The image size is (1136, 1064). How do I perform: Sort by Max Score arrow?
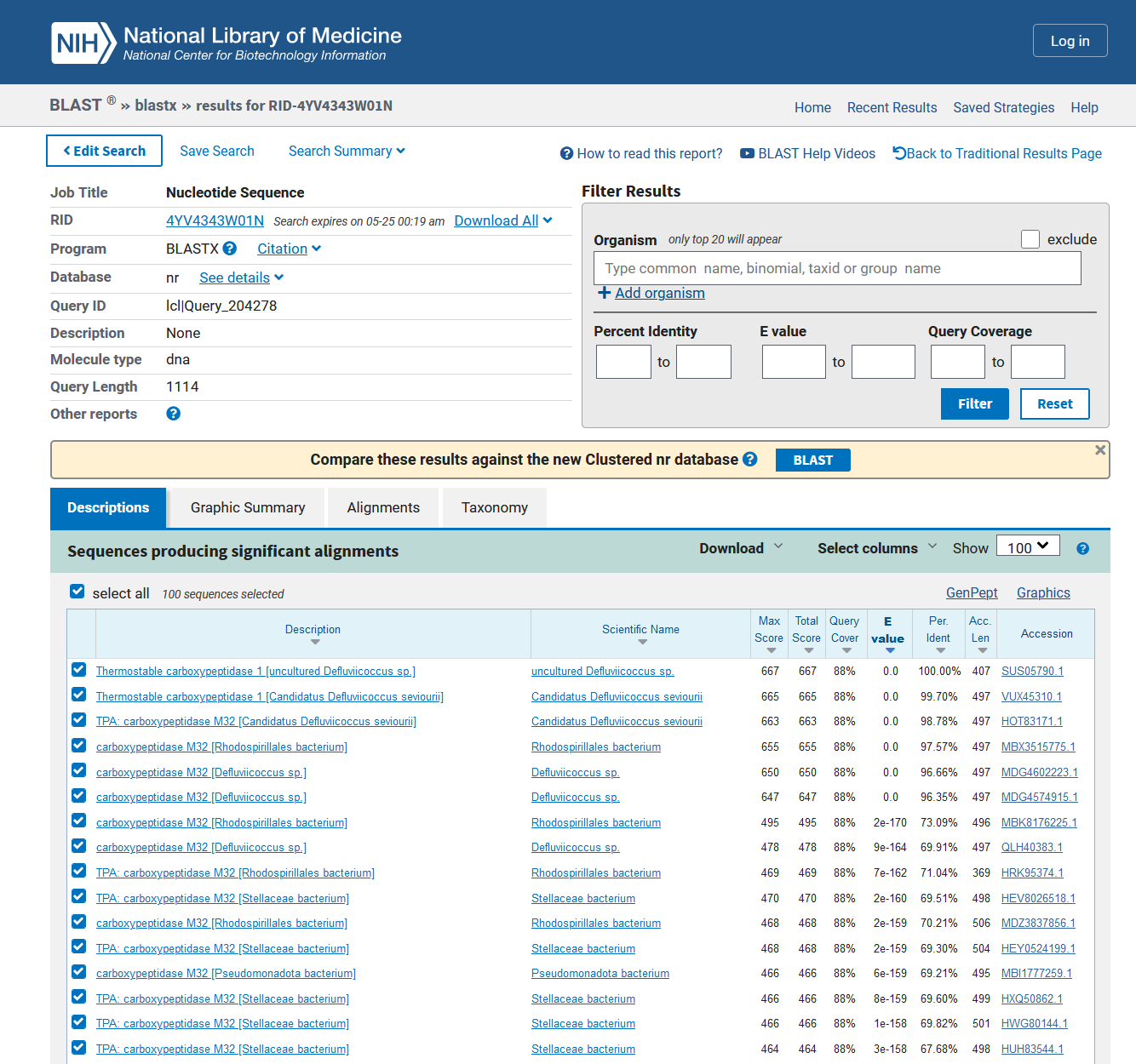[772, 650]
